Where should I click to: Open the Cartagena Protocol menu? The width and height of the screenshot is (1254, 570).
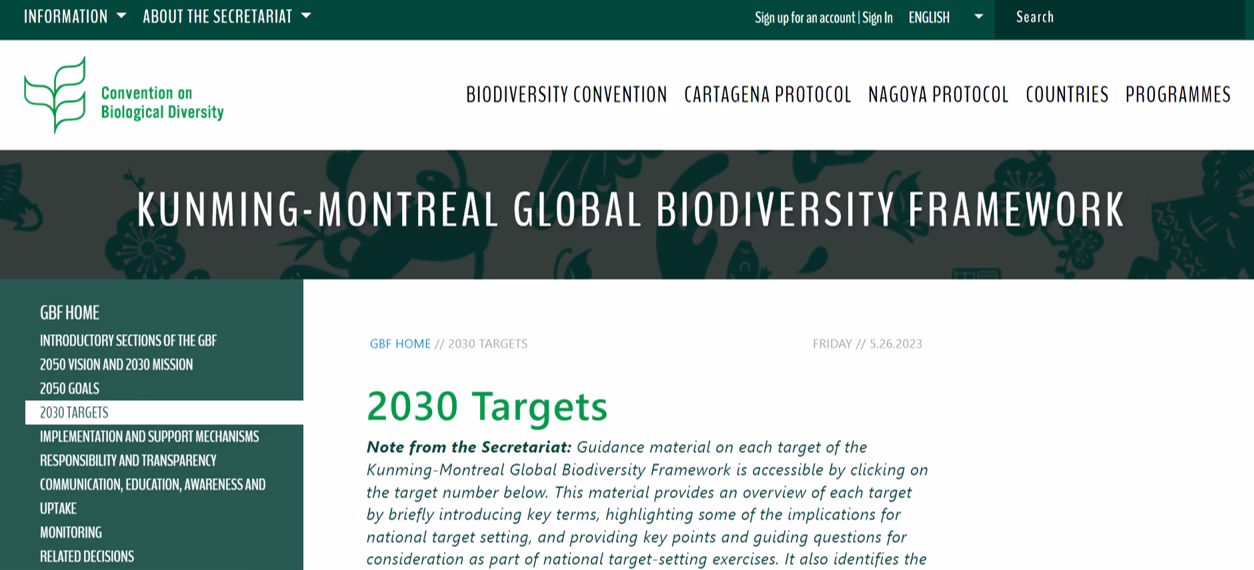(767, 95)
